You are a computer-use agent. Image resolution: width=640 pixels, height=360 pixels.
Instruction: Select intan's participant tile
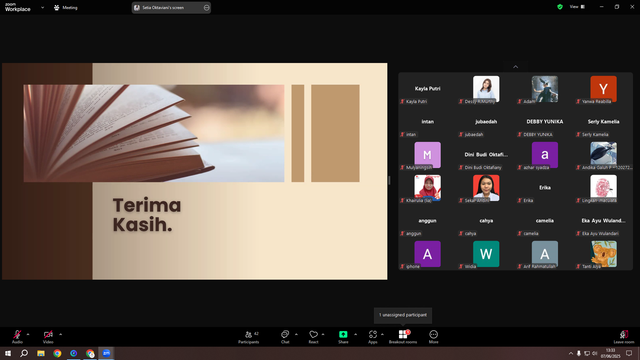(427, 122)
